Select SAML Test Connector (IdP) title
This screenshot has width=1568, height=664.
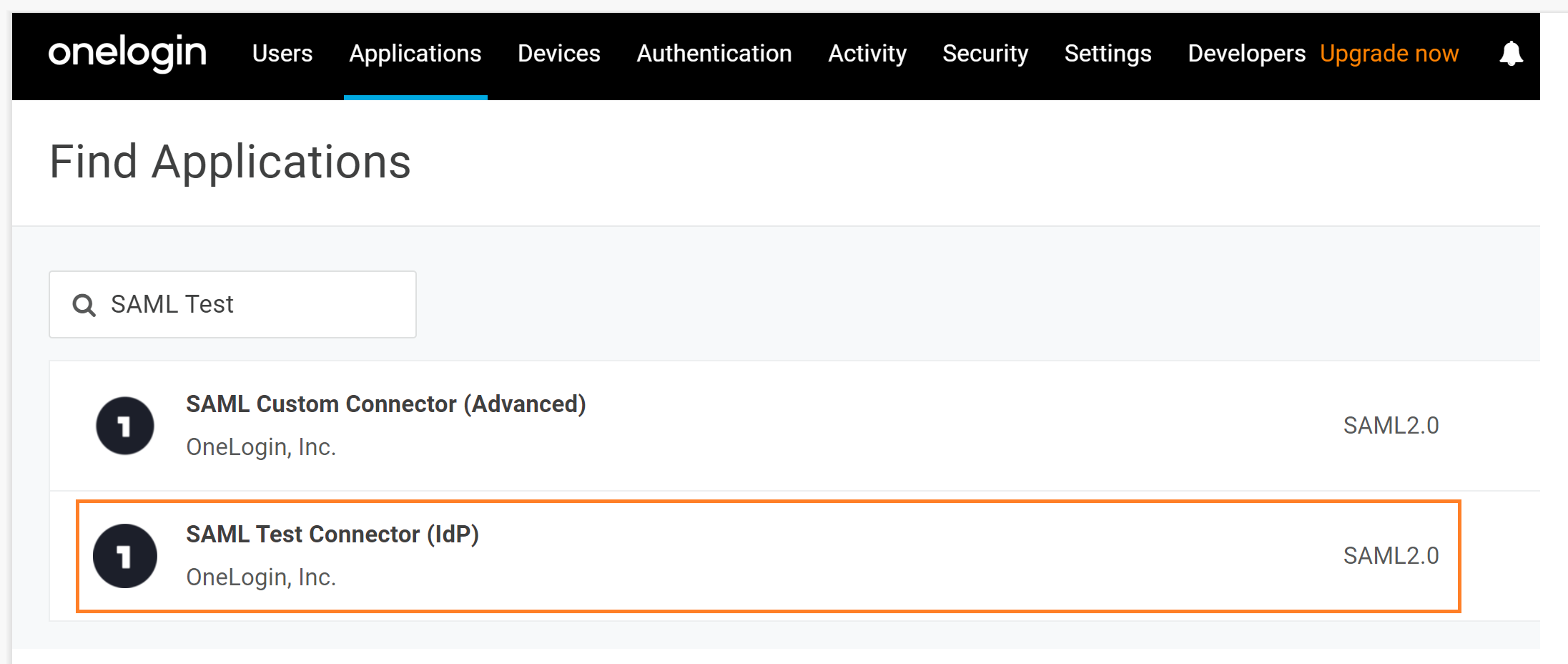pos(332,534)
